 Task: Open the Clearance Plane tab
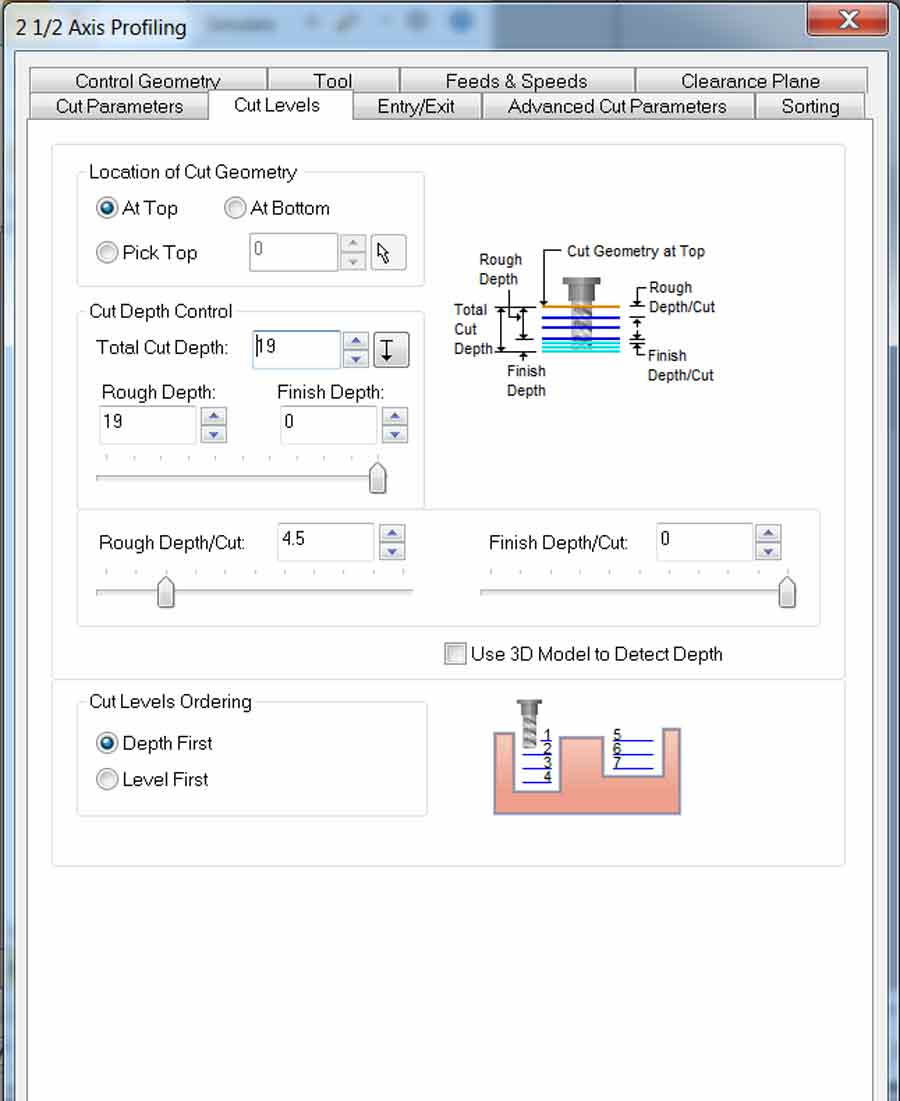click(x=750, y=81)
